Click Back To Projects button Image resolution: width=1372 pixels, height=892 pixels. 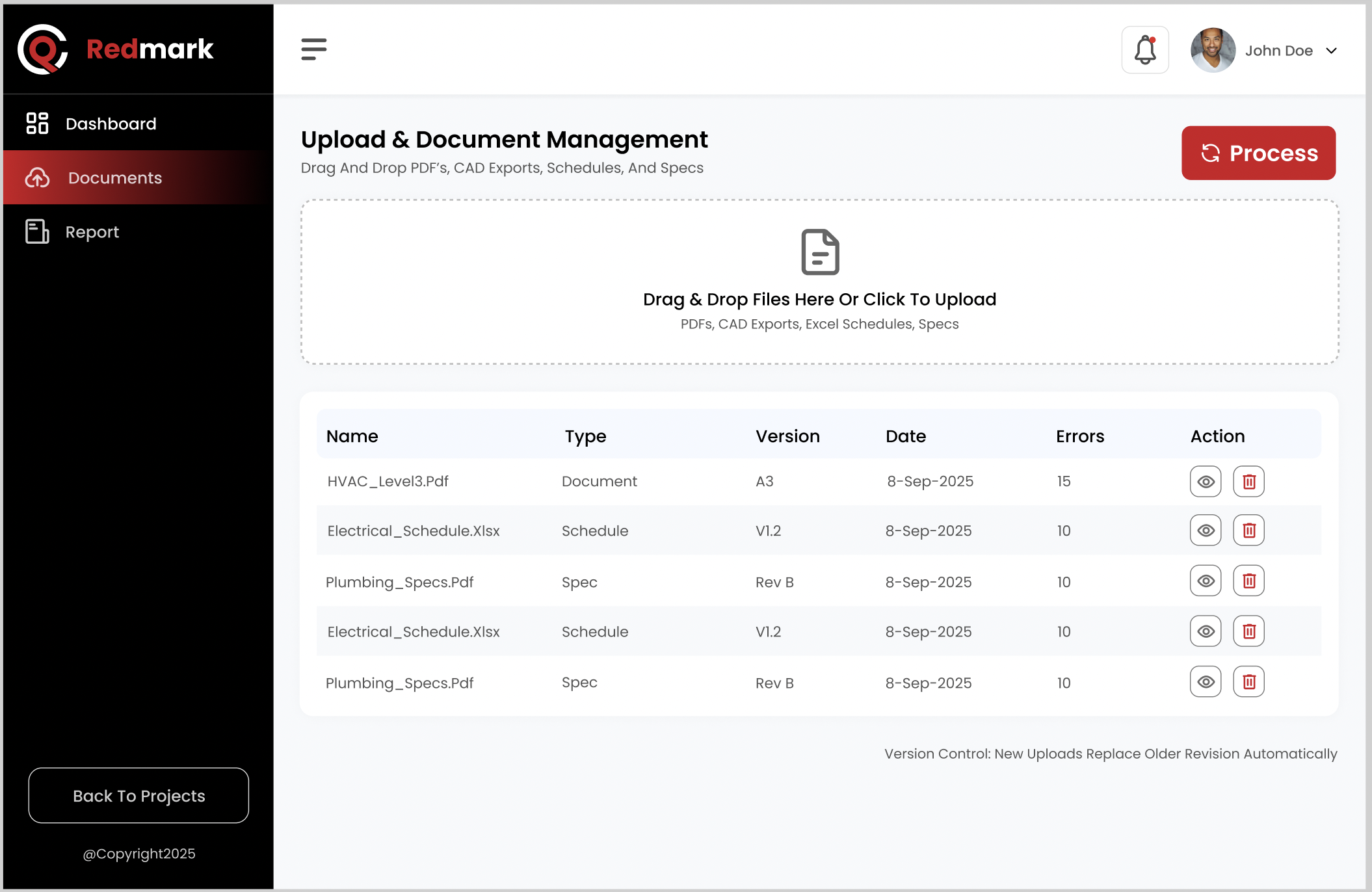[x=139, y=796]
